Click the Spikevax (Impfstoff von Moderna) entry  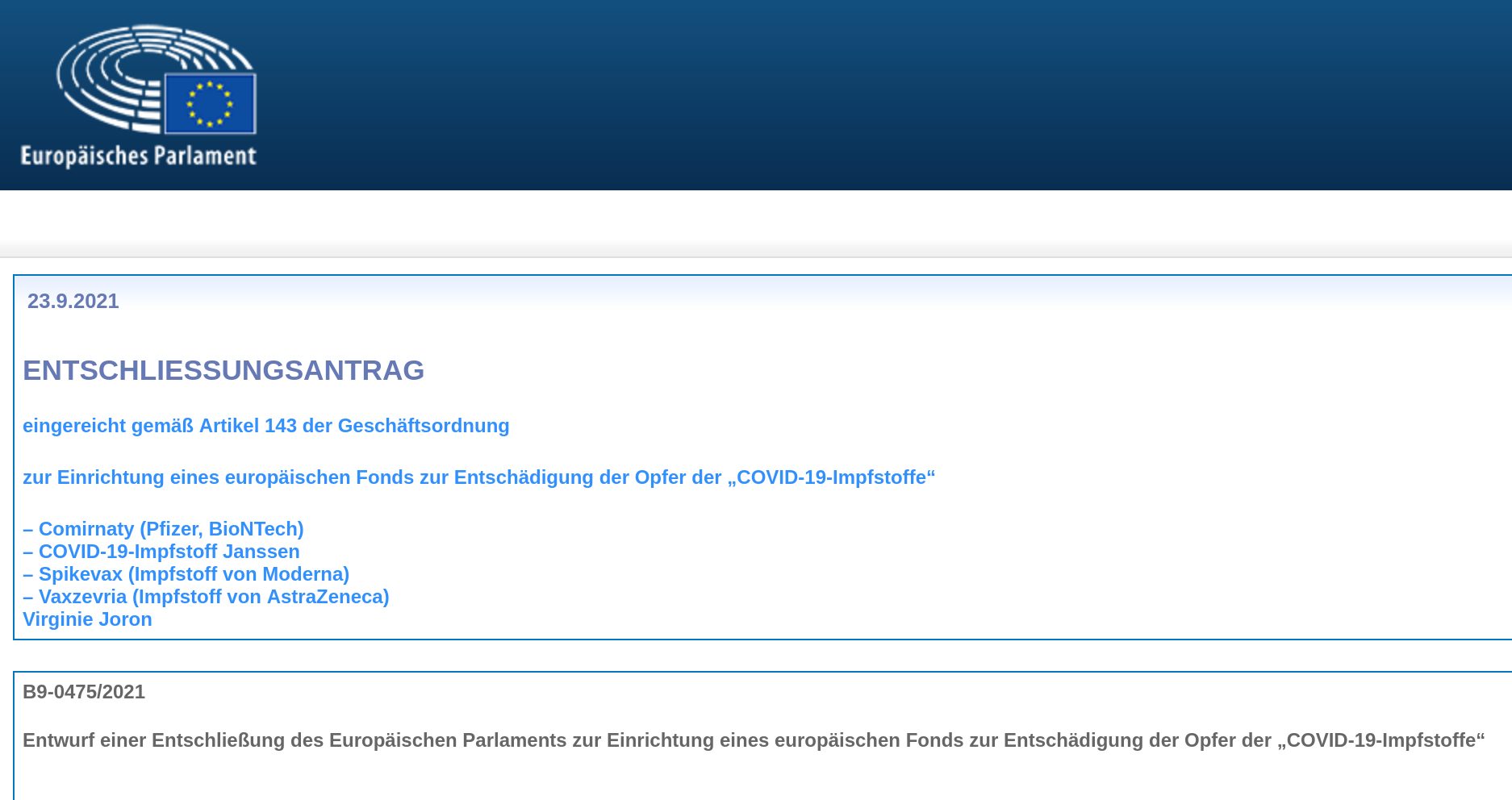[x=186, y=574]
